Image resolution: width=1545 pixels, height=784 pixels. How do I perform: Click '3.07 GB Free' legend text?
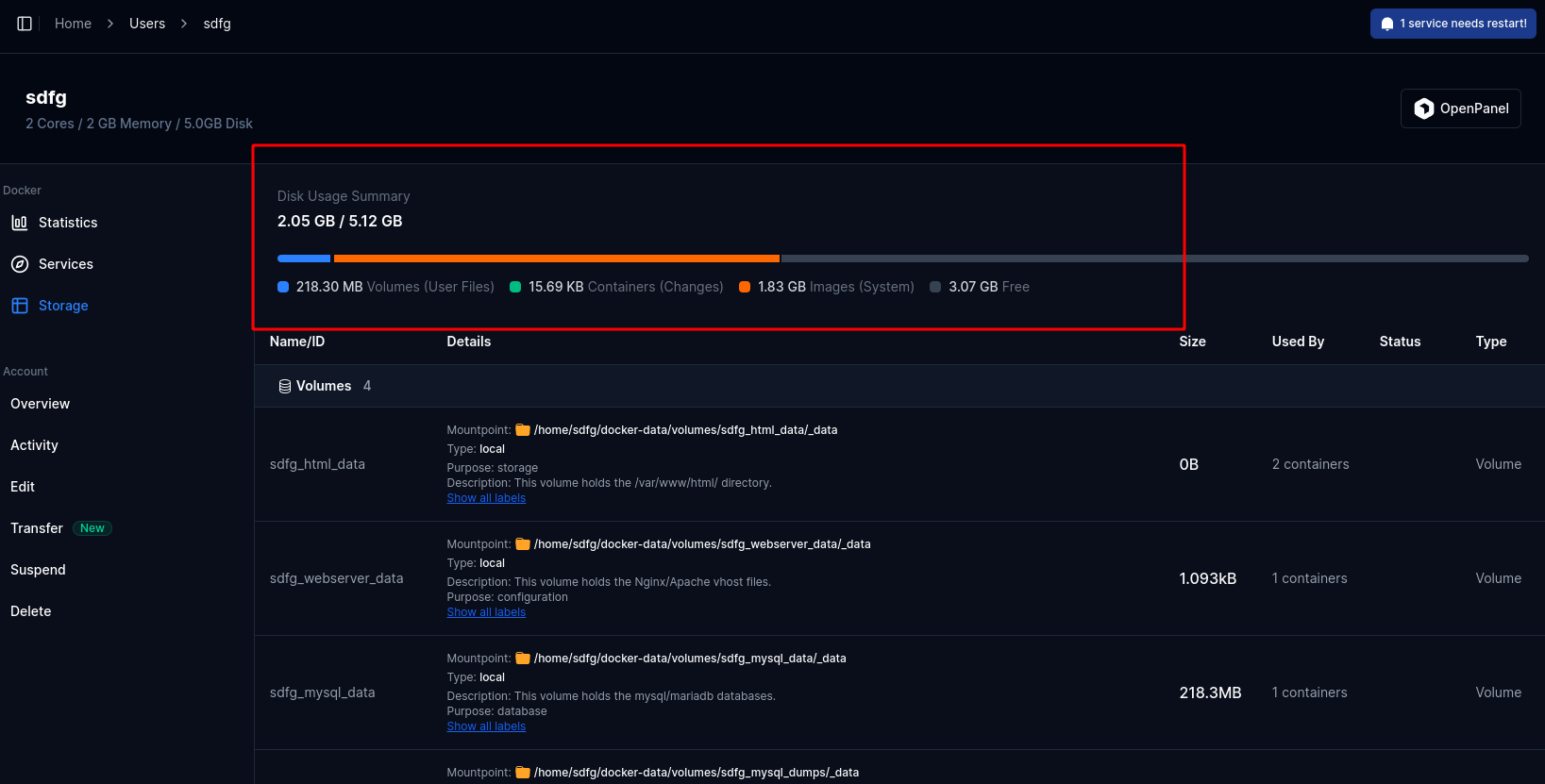tap(989, 287)
